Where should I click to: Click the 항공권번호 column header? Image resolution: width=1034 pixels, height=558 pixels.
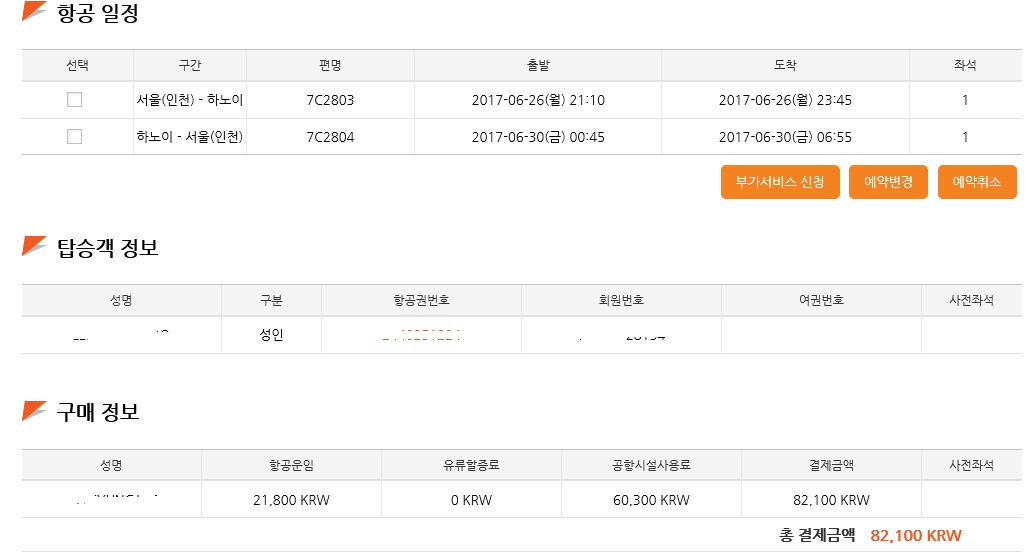[x=421, y=300]
